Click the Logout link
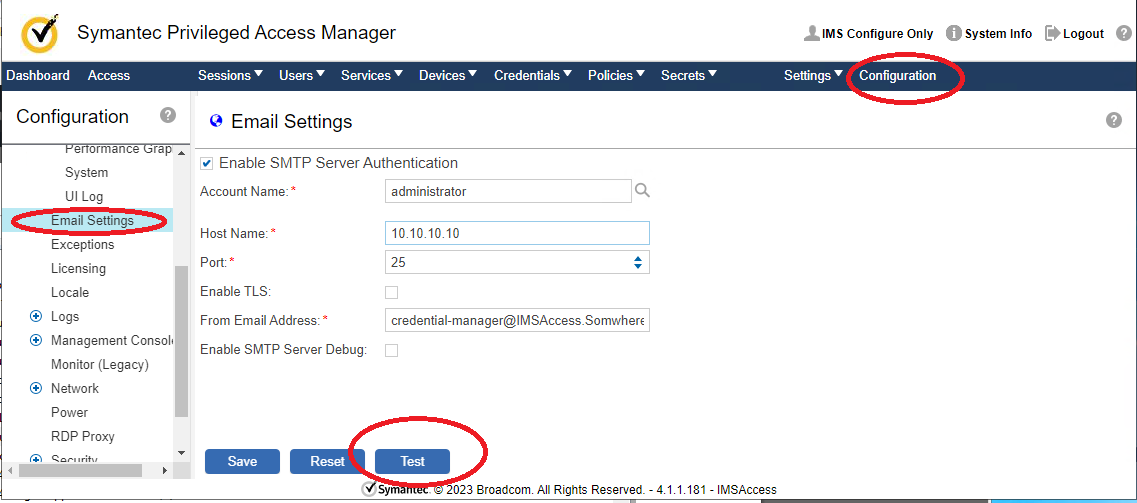The image size is (1137, 503). [1083, 33]
